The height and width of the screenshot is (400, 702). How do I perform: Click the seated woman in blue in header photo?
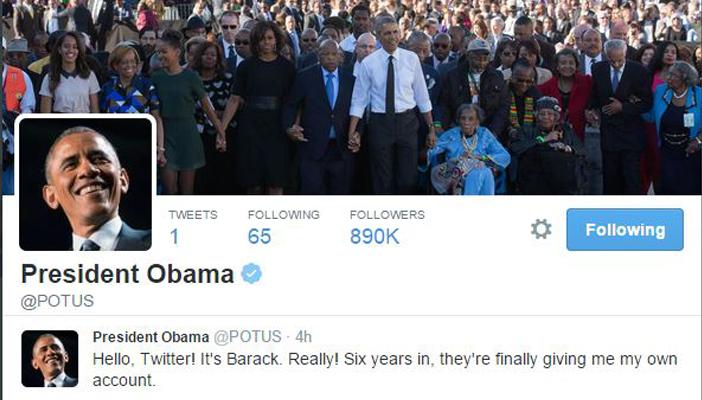coord(468,150)
